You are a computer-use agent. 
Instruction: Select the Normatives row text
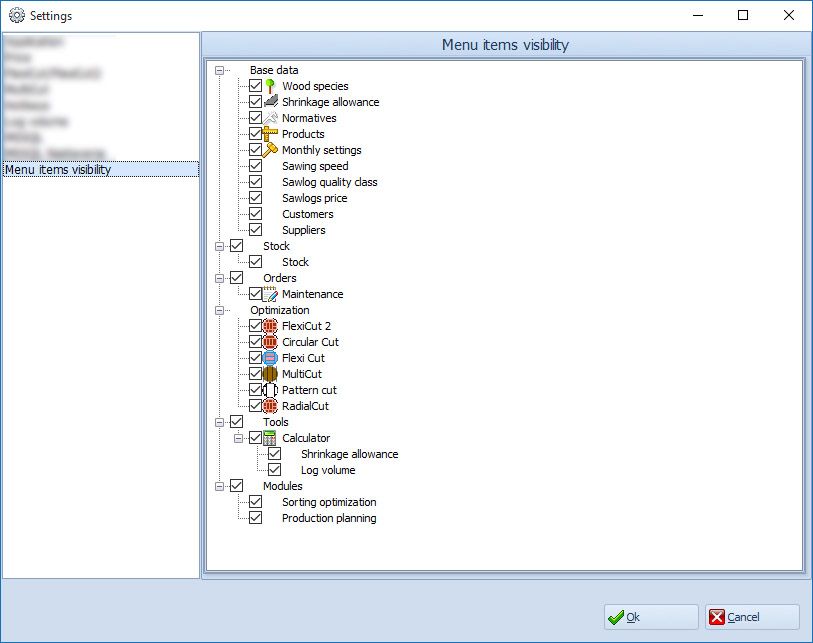click(x=309, y=118)
